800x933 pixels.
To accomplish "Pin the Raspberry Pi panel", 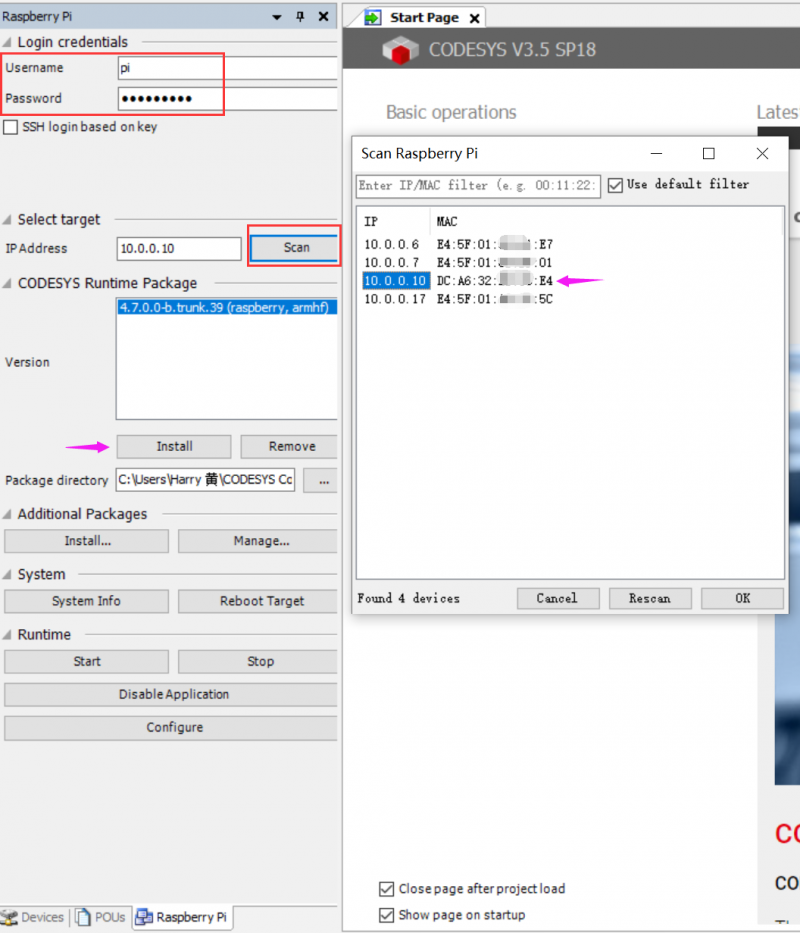I will (300, 17).
